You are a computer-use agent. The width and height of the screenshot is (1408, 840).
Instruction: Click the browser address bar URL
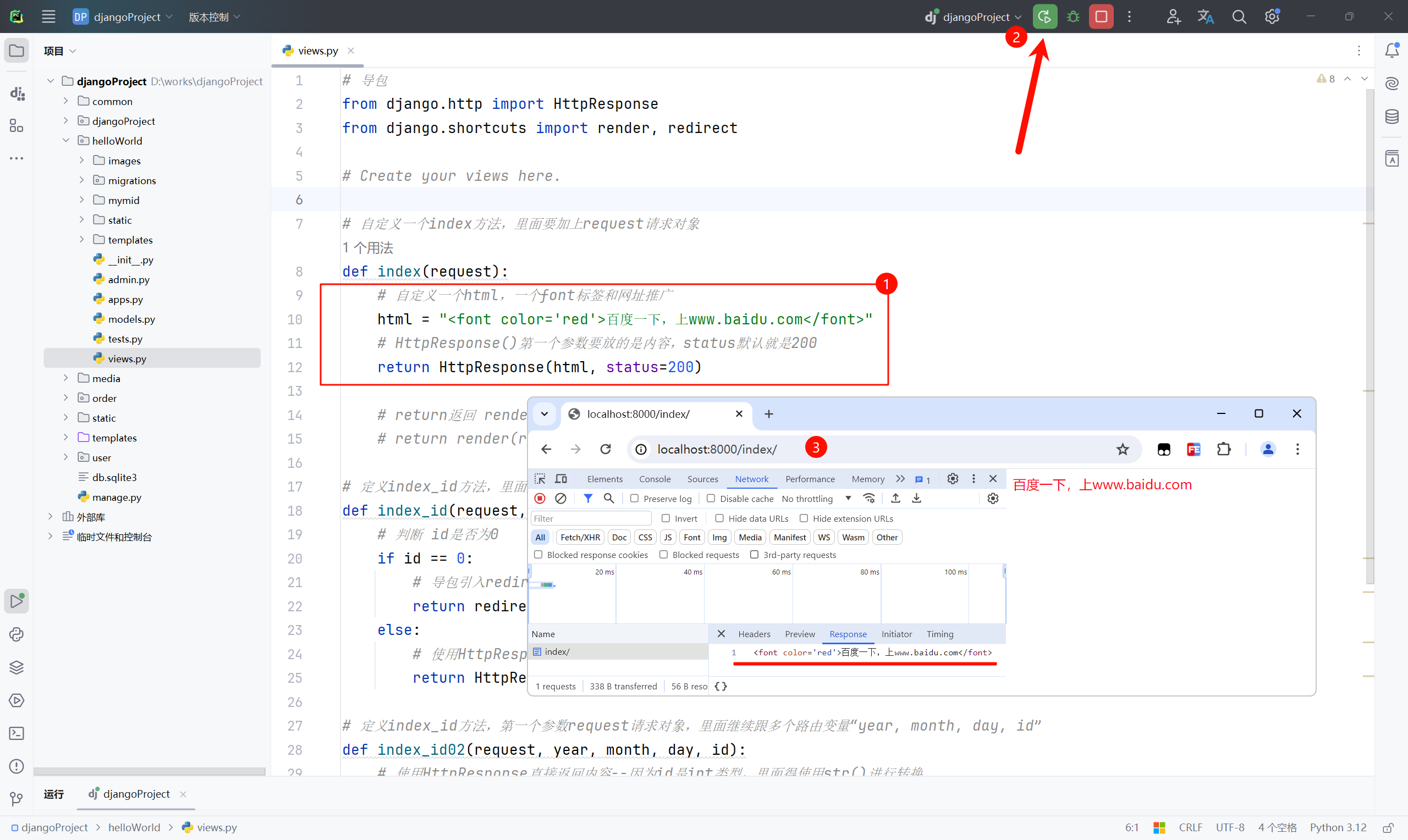[x=717, y=450]
